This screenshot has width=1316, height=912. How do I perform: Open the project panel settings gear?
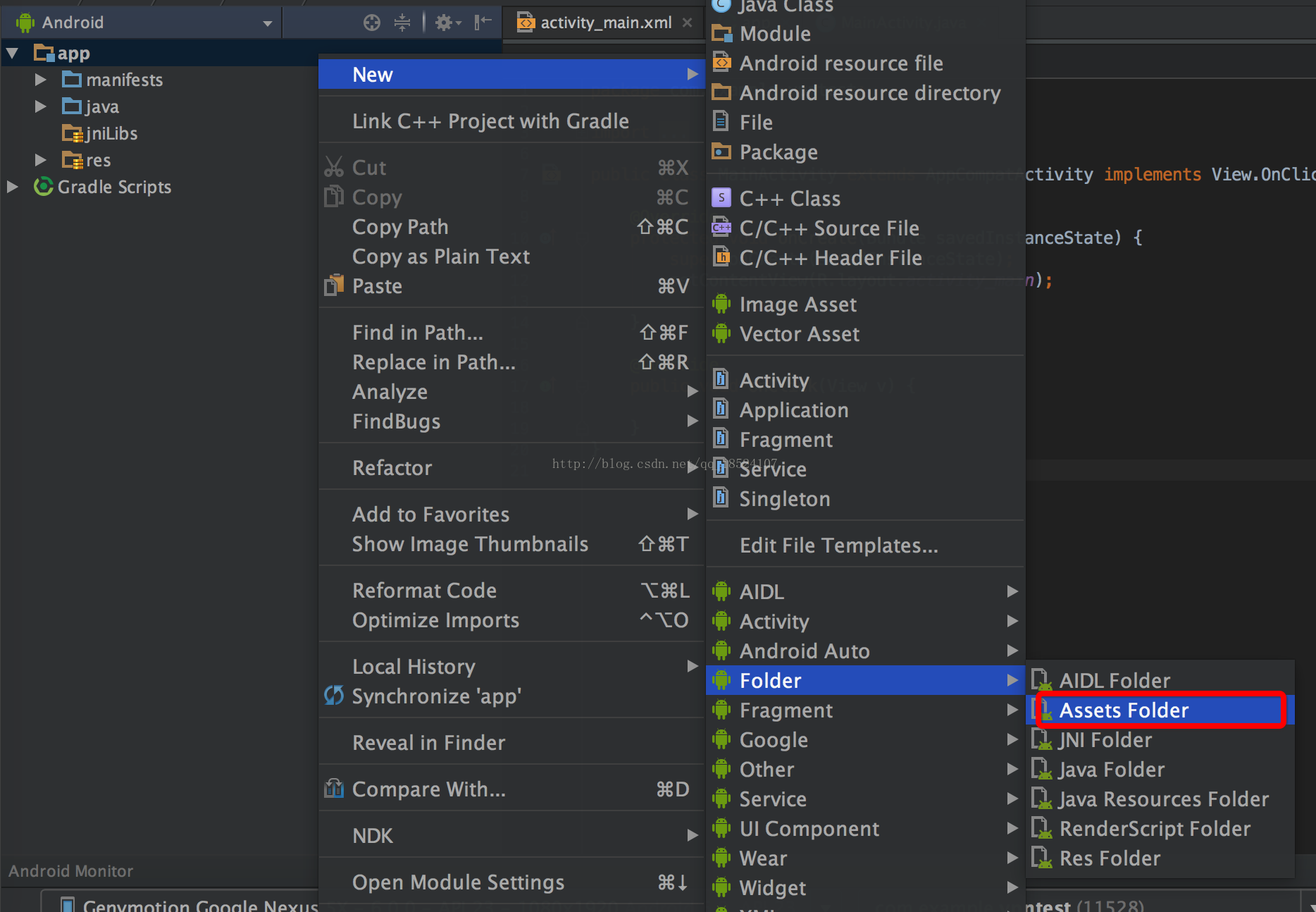(x=447, y=23)
